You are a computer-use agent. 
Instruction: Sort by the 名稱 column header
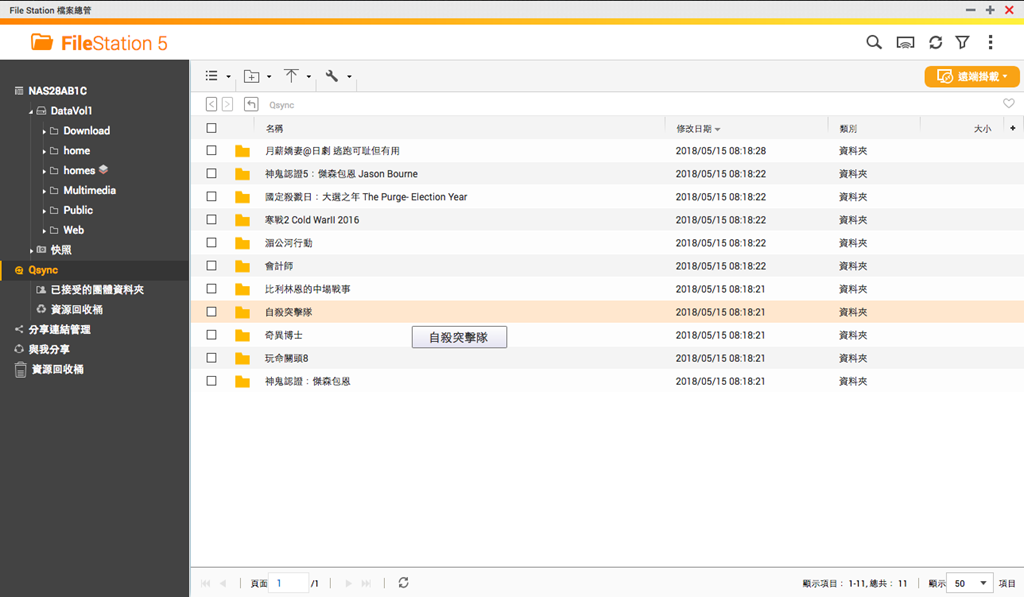click(x=274, y=129)
